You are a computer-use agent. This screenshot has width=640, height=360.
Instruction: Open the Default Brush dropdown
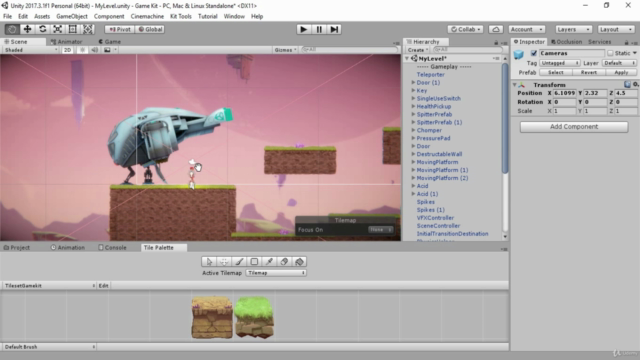[x=49, y=347]
